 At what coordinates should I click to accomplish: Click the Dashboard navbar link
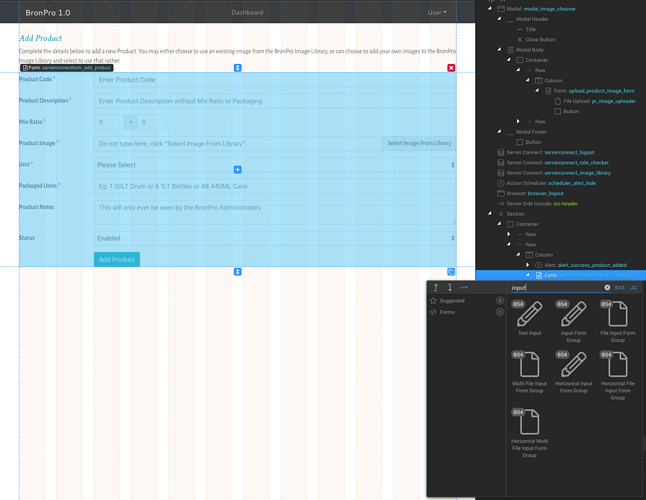[247, 12]
